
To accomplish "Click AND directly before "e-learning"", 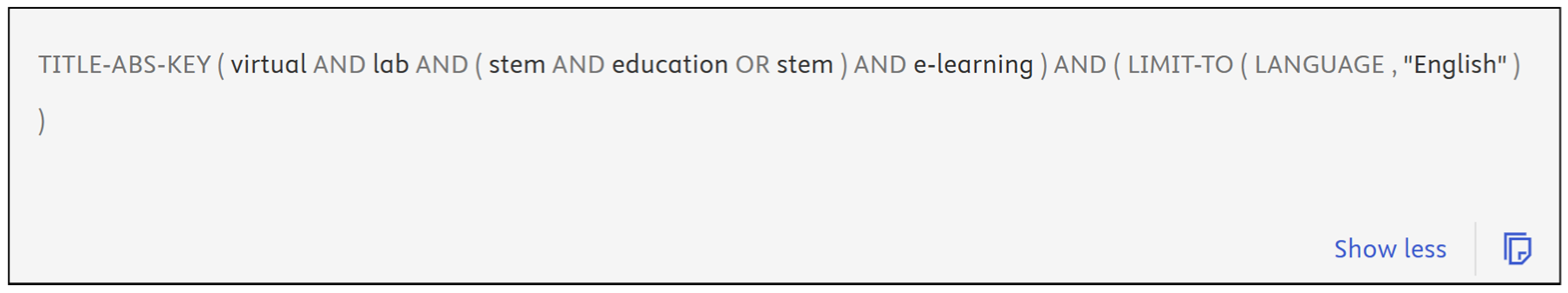I will click(x=880, y=64).
